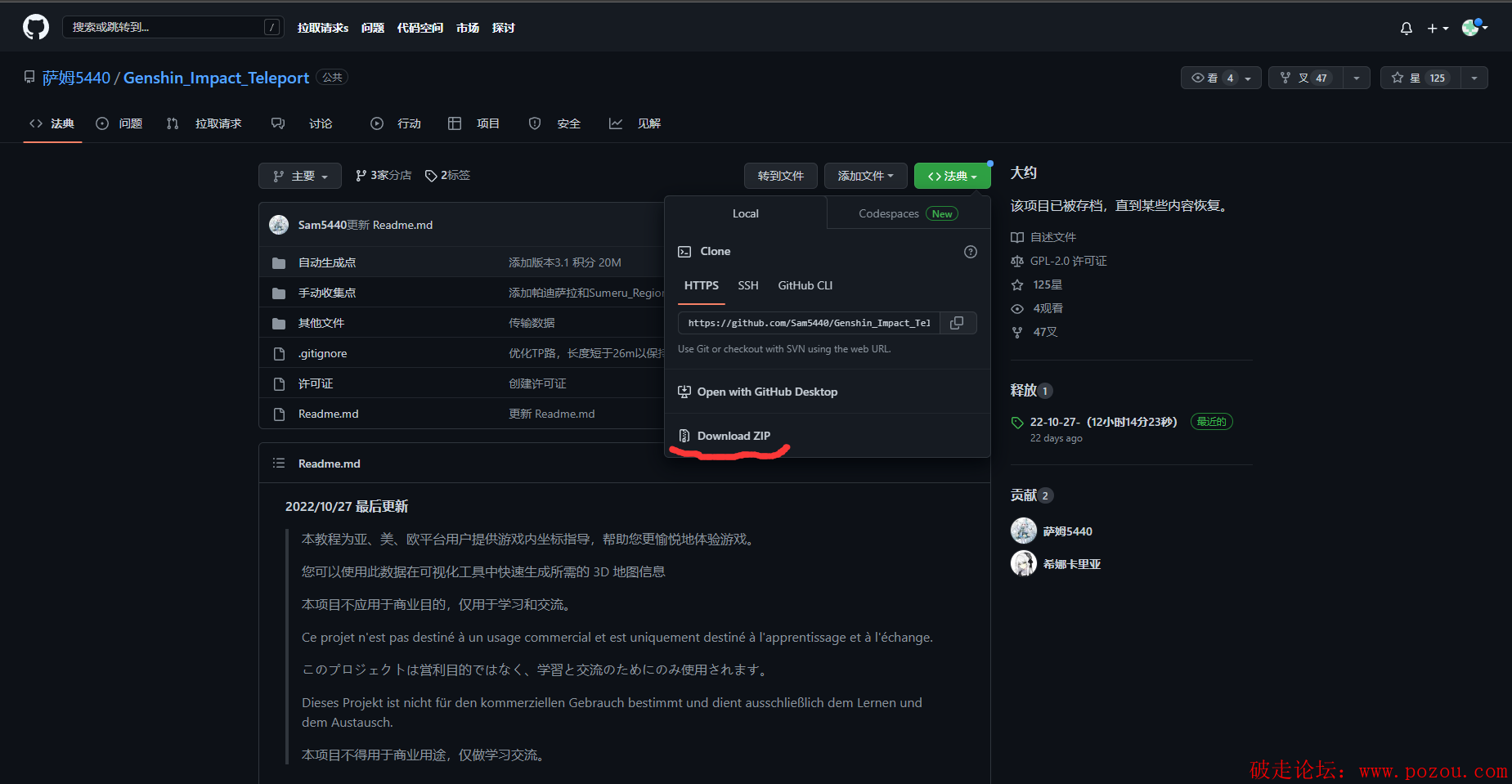Screen dimensions: 1512x784
Task: Select the 项目 projects tab
Action: click(474, 123)
